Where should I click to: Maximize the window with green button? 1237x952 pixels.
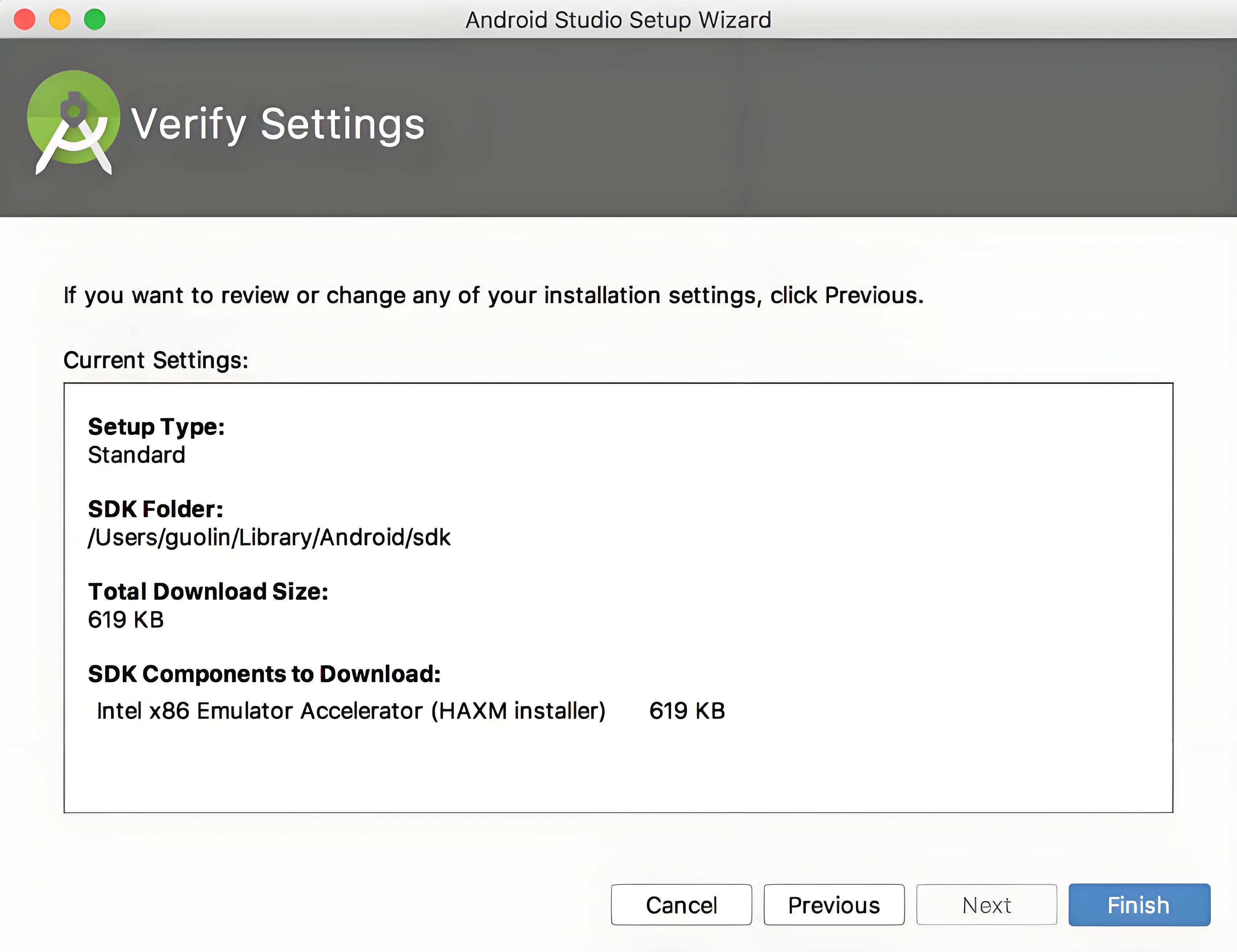tap(95, 19)
